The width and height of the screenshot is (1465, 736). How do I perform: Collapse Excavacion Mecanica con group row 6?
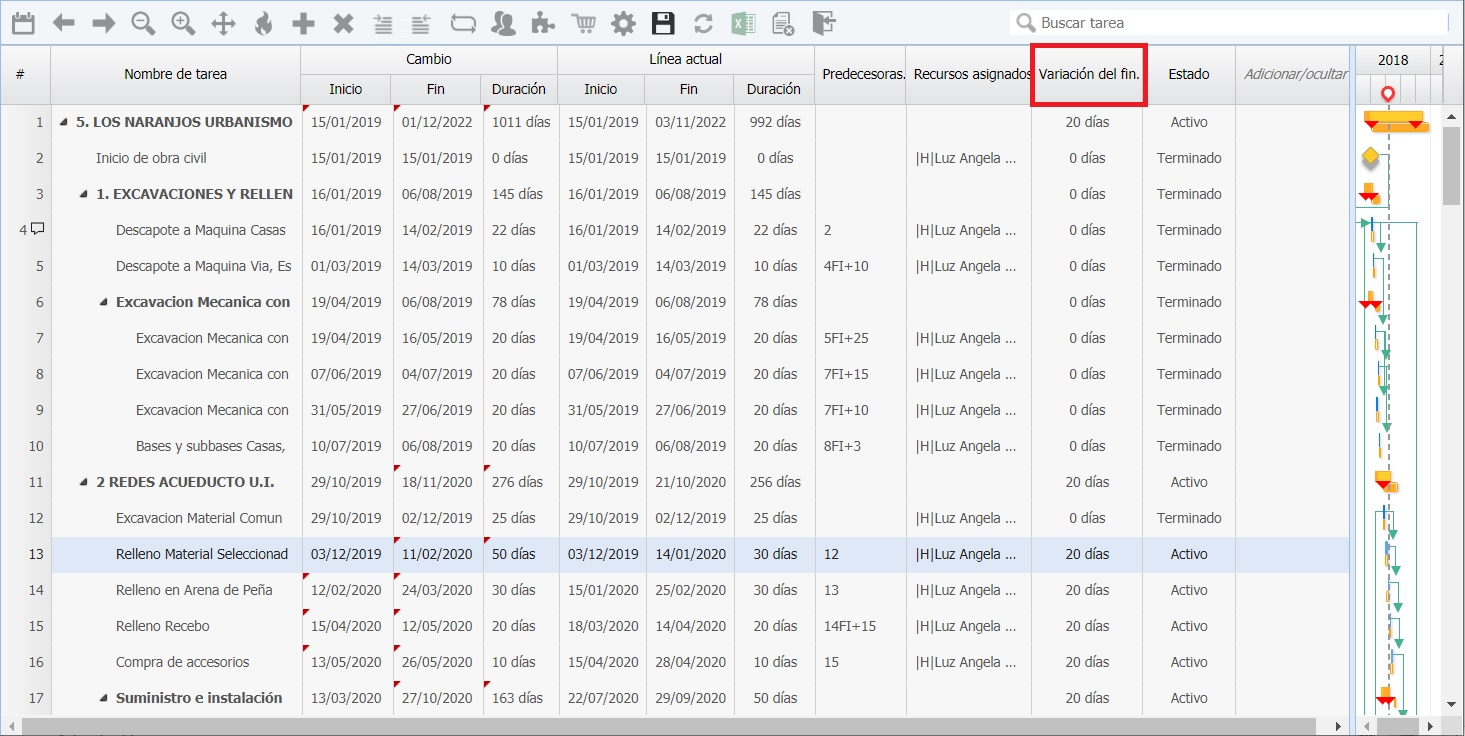(104, 302)
